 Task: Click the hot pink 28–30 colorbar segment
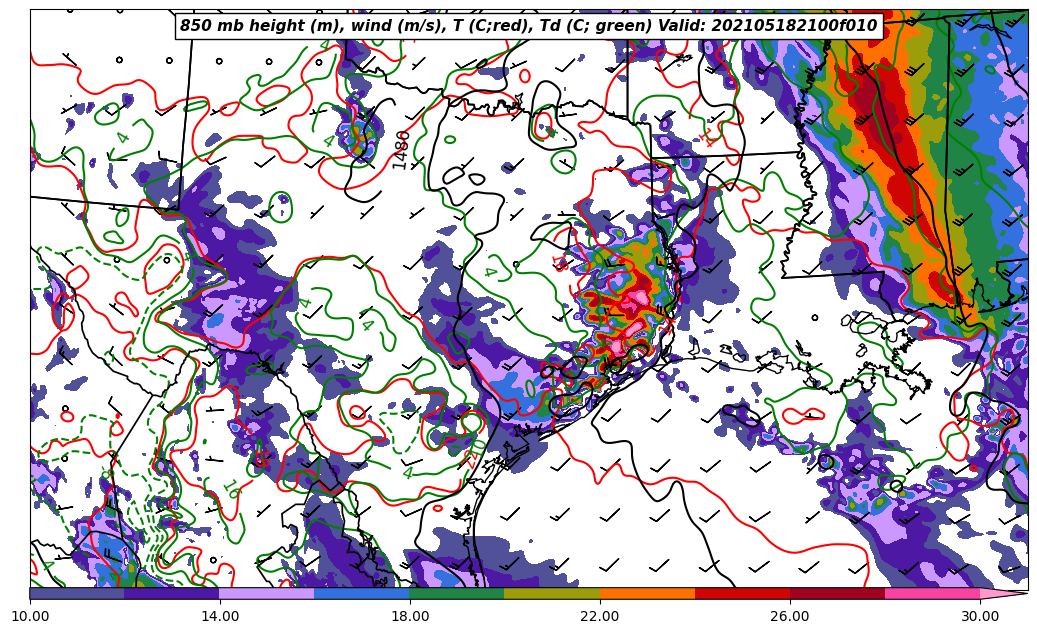[x=932, y=593]
